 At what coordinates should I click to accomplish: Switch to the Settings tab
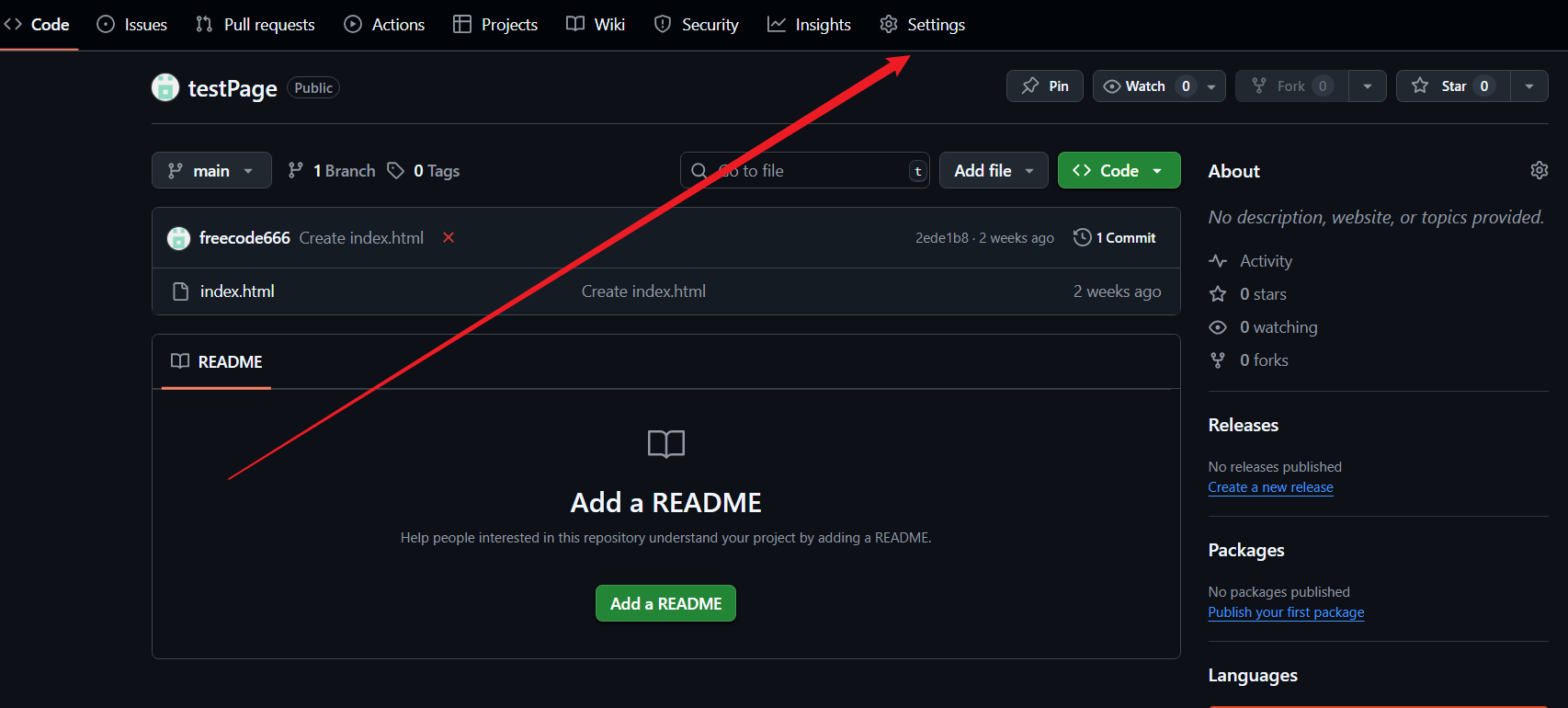pos(922,25)
